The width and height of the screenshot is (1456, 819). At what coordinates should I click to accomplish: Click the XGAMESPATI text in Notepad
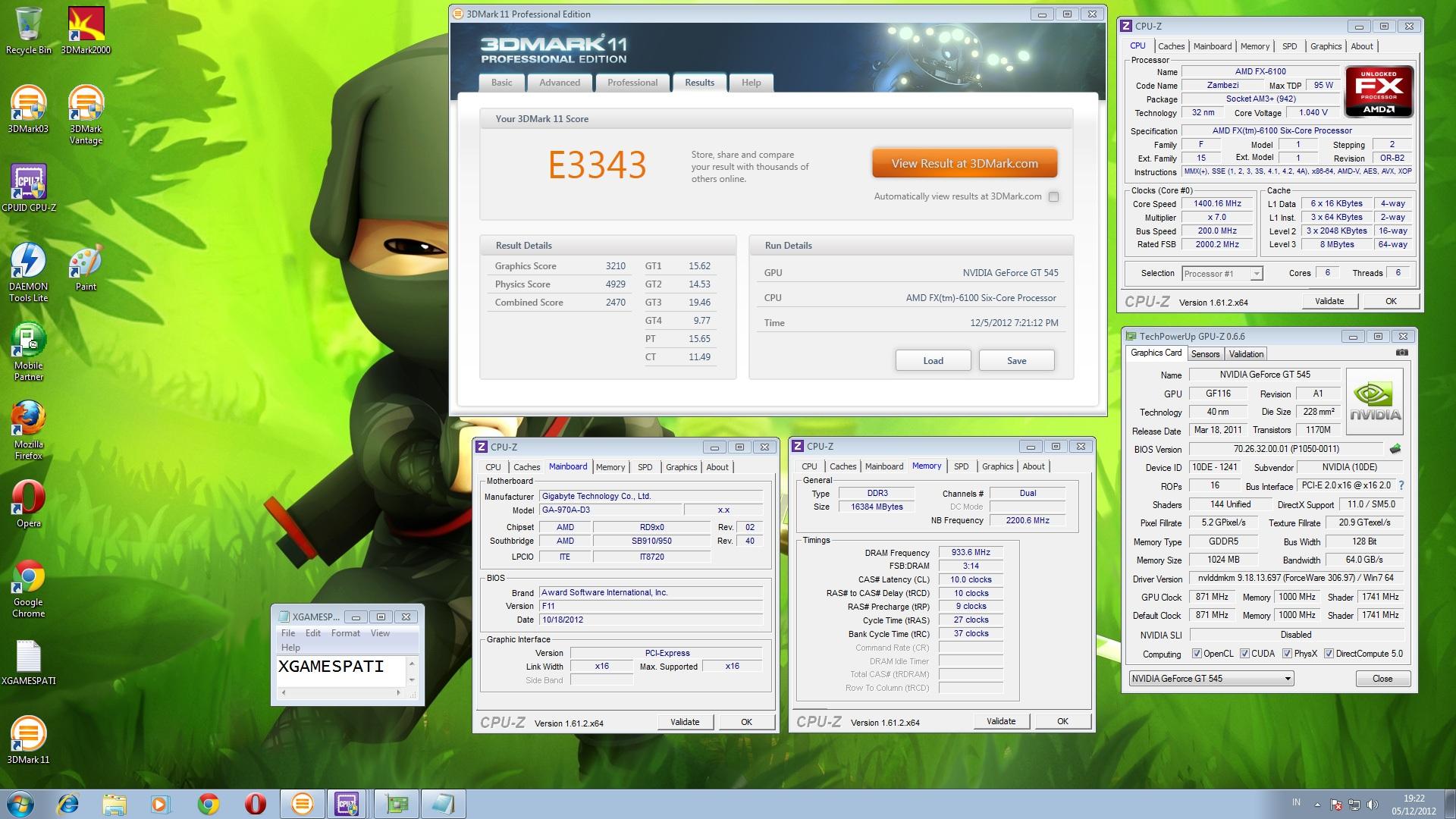(x=331, y=667)
